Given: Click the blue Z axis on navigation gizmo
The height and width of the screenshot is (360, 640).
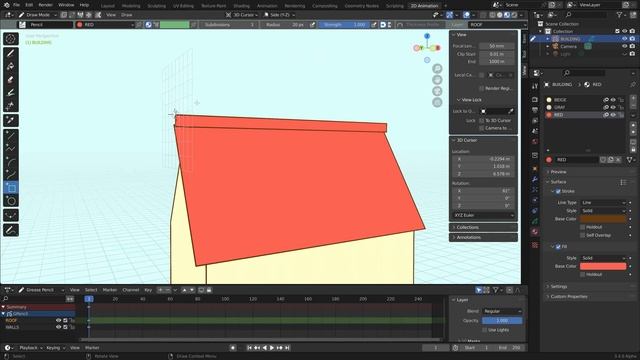Looking at the screenshot, I should (x=427, y=36).
